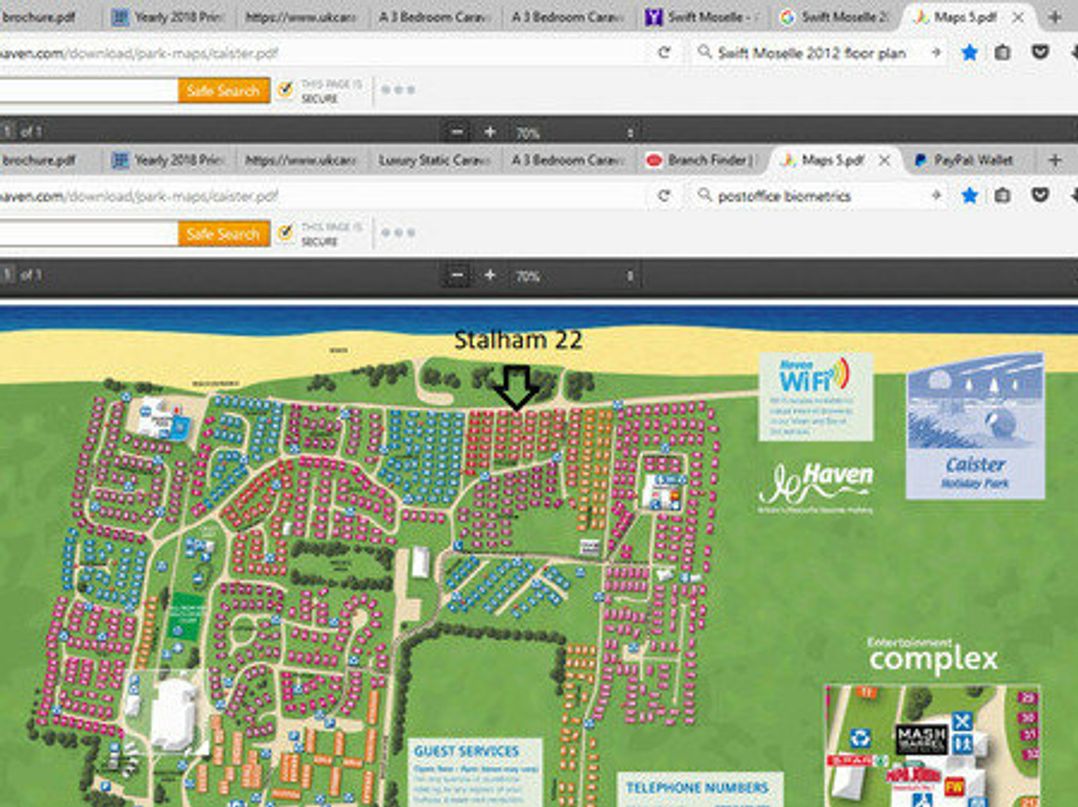Open the PDF toolbar overflow control next to 70%
The height and width of the screenshot is (807, 1078).
tap(628, 276)
